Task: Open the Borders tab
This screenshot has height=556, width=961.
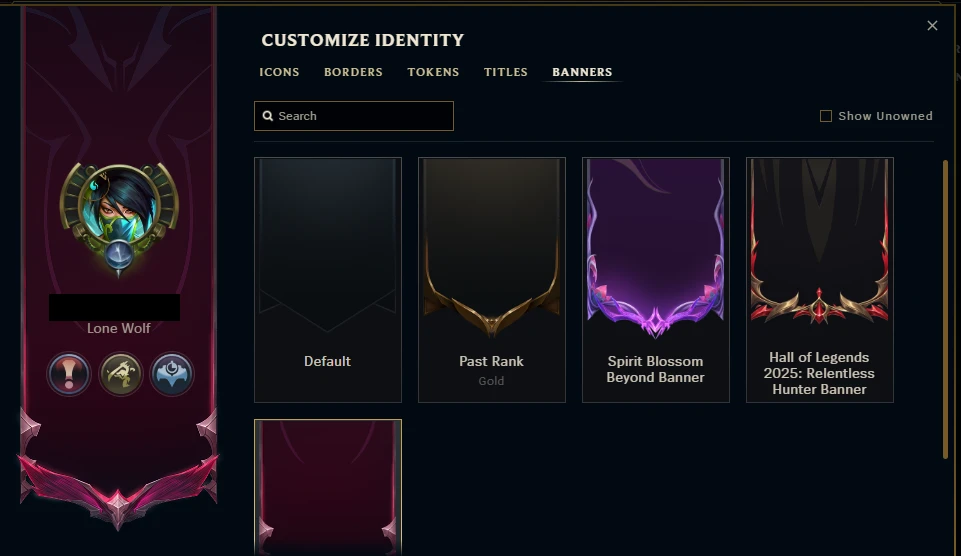Action: coord(353,72)
